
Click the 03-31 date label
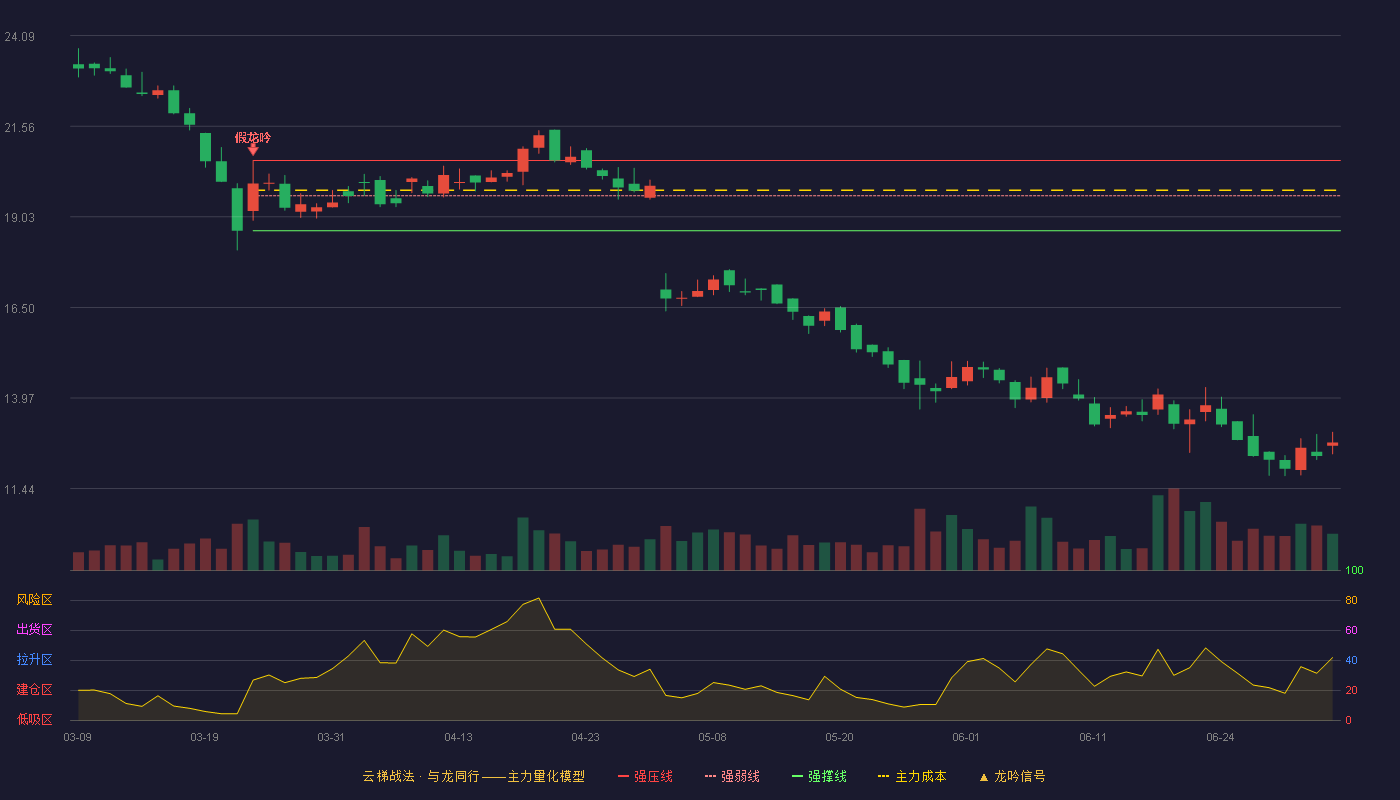[331, 737]
